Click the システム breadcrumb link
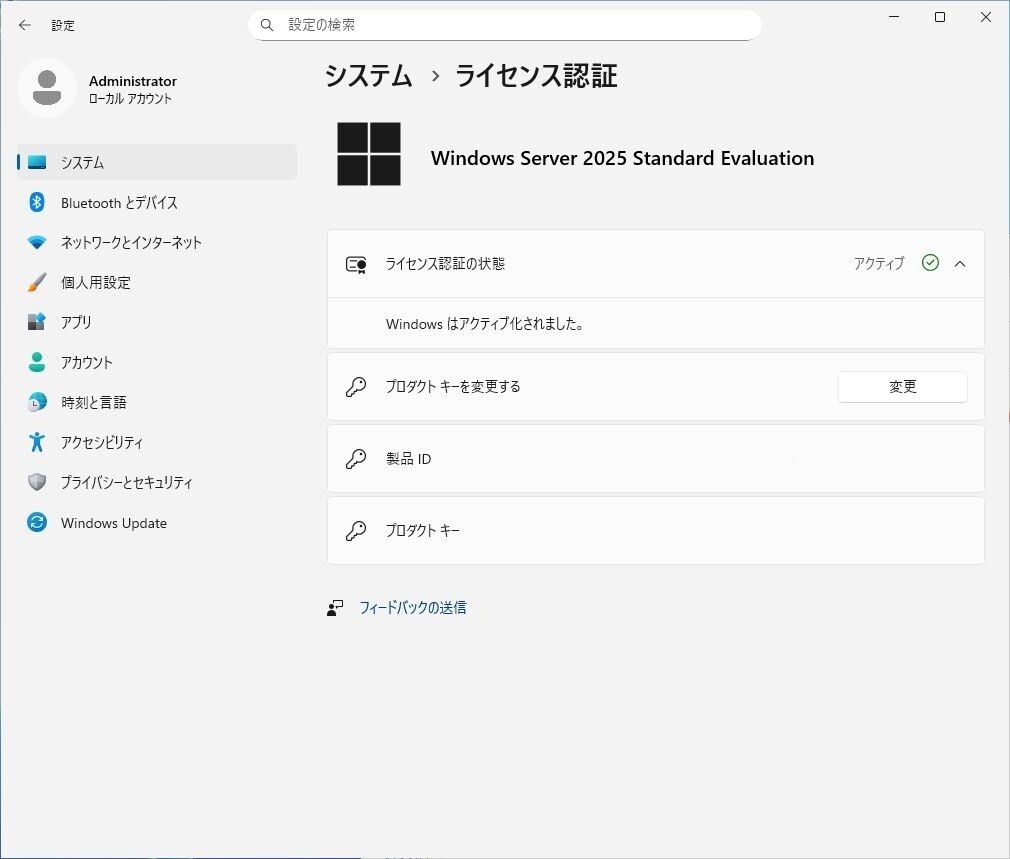This screenshot has height=859, width=1010. click(368, 76)
